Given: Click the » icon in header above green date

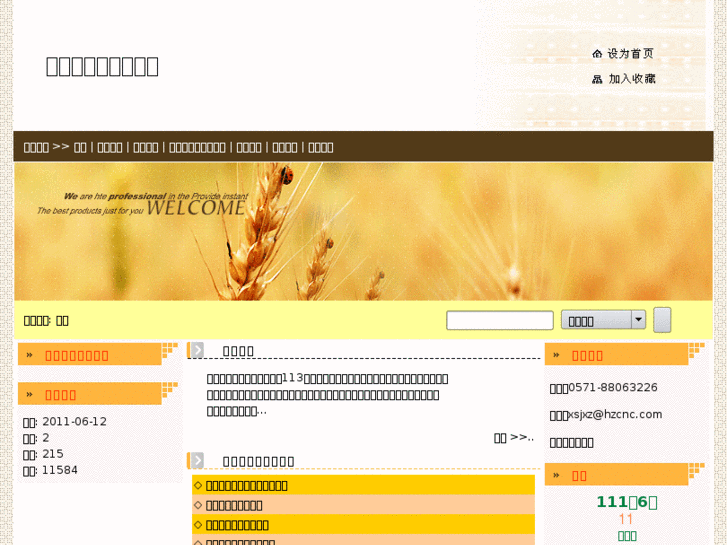Looking at the screenshot, I should click(556, 475).
